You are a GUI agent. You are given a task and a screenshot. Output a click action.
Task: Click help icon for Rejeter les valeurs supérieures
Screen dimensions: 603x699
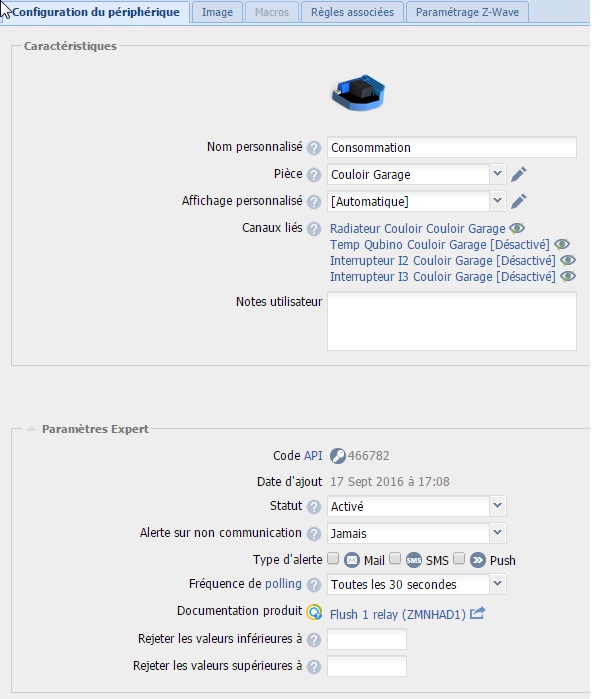(314, 667)
